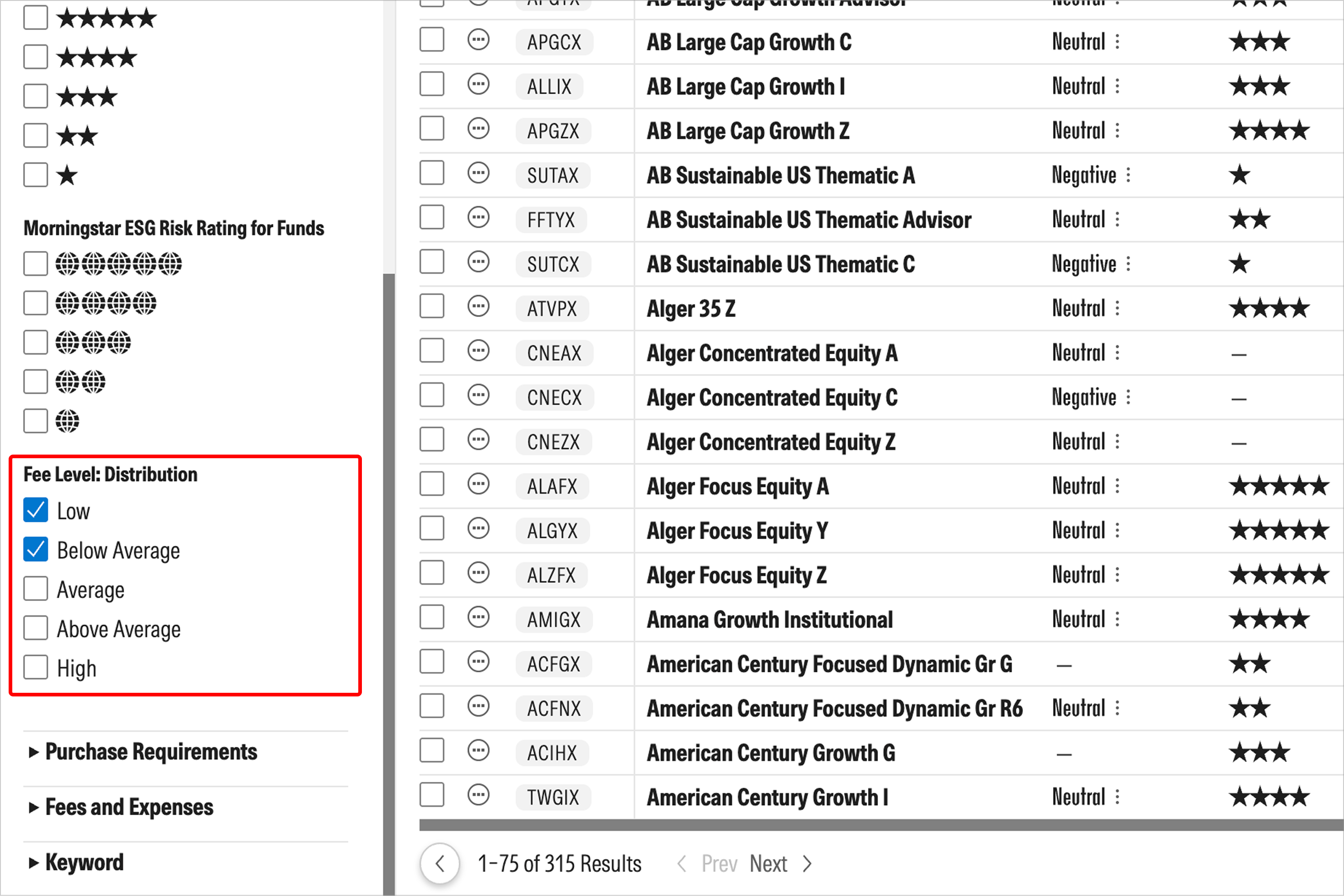Check the Average fee level box
Screen dimensions: 1344x896
click(x=35, y=589)
